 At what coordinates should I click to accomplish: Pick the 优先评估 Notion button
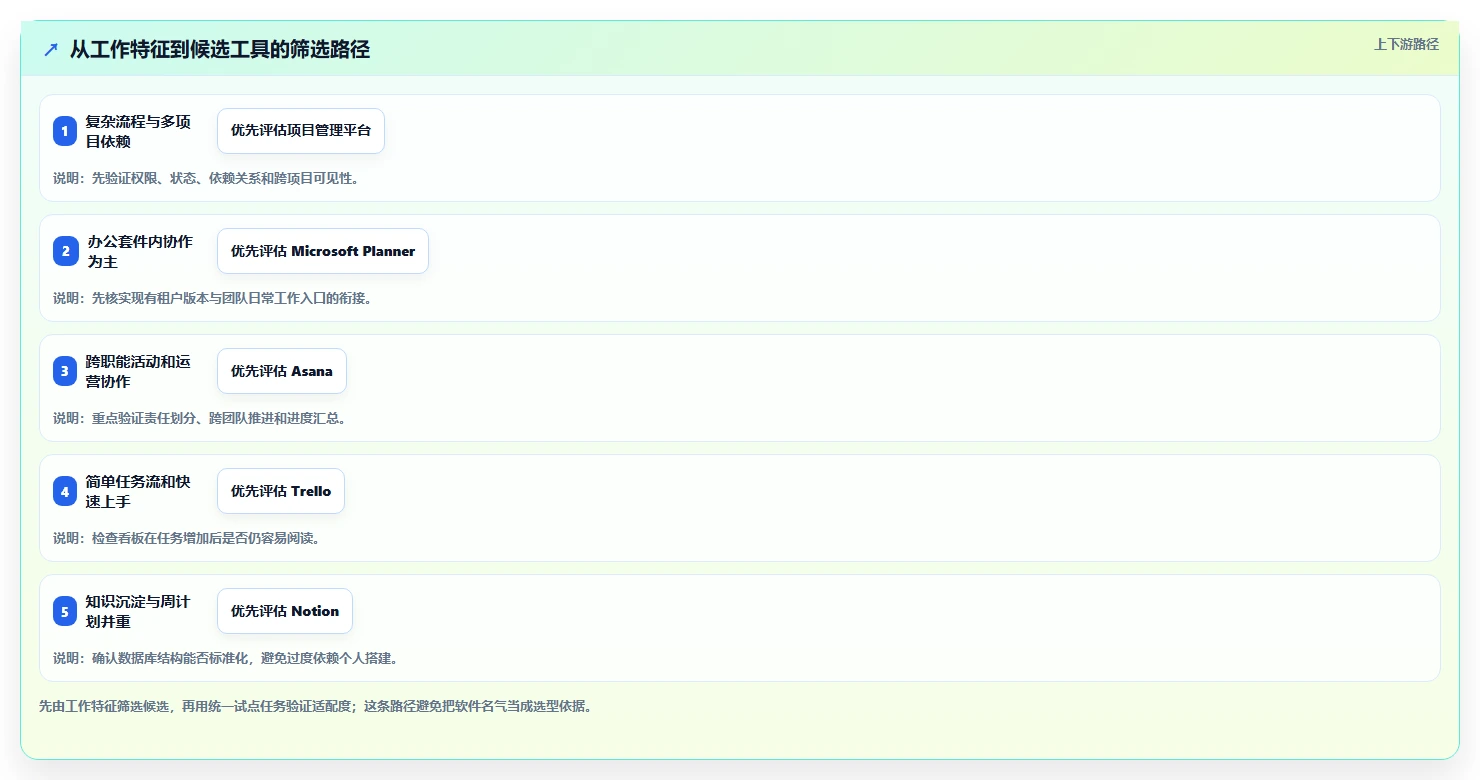pos(285,611)
